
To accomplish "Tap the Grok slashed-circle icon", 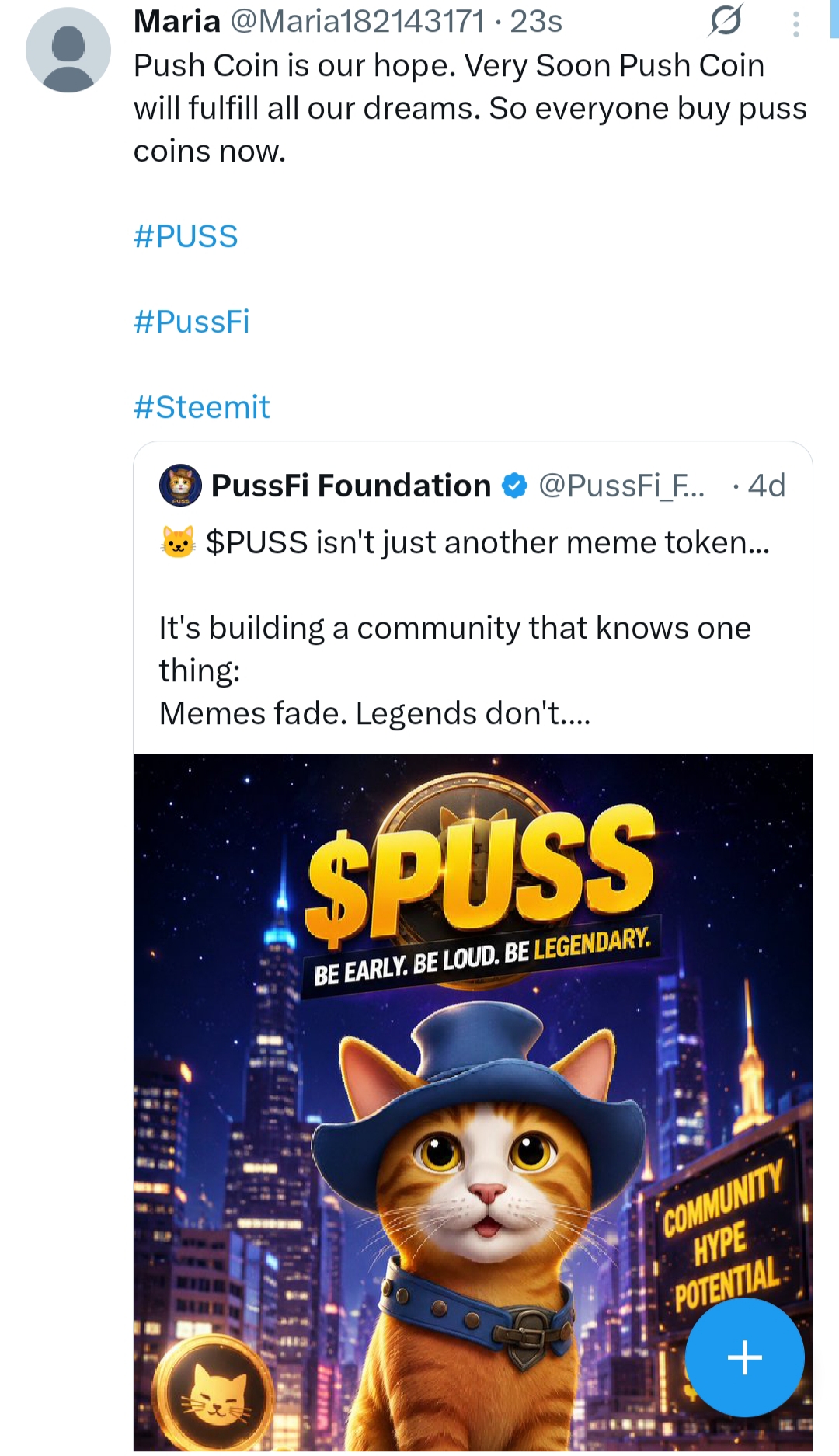I will pos(726,20).
